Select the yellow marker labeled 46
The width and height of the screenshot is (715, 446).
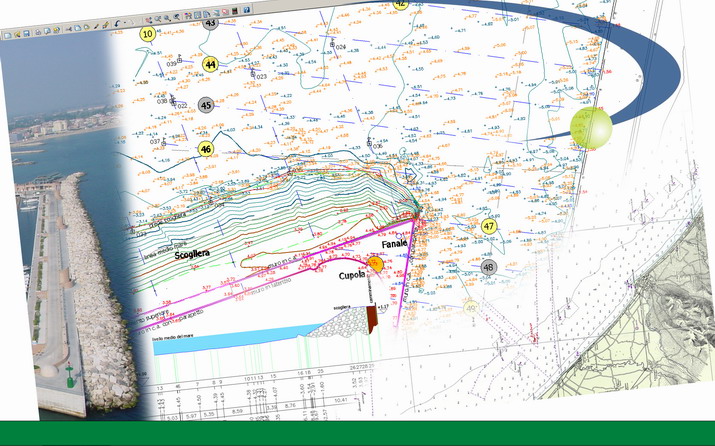coord(206,149)
